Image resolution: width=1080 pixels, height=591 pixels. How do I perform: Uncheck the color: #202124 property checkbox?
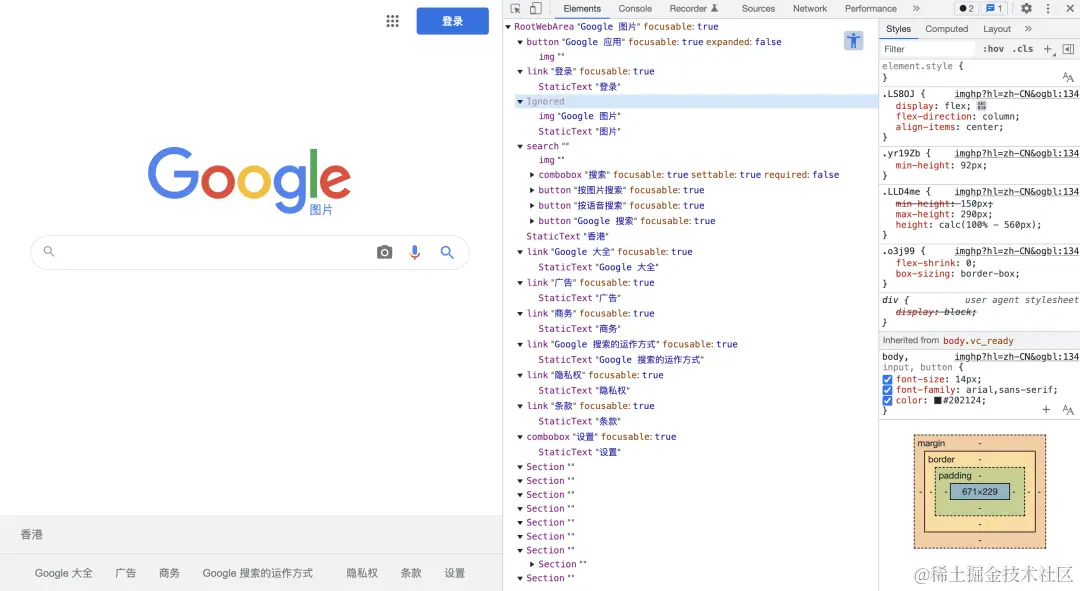click(x=887, y=400)
